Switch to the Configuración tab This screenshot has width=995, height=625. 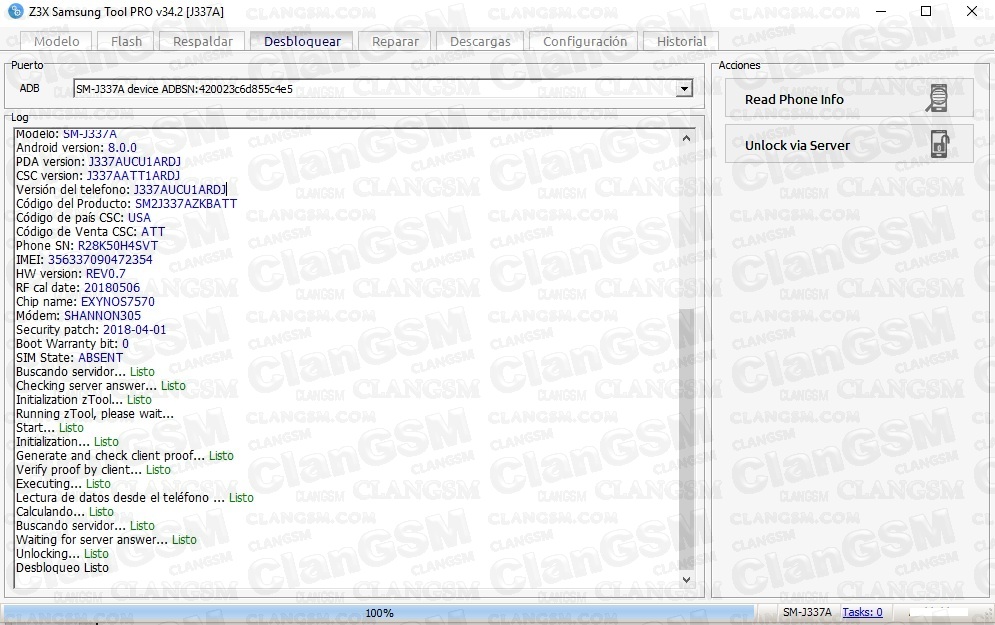[584, 41]
